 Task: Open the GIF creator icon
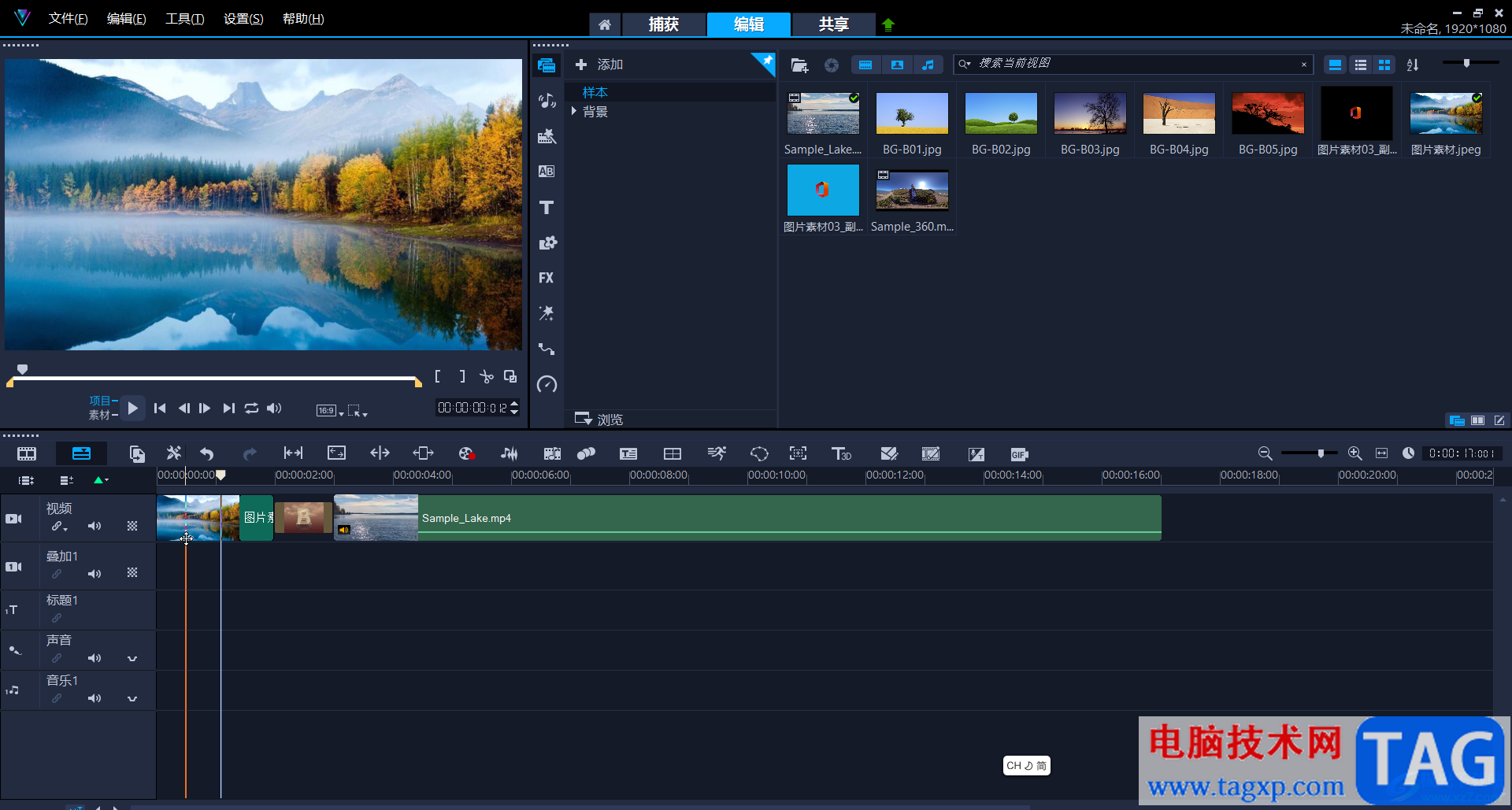click(1019, 454)
